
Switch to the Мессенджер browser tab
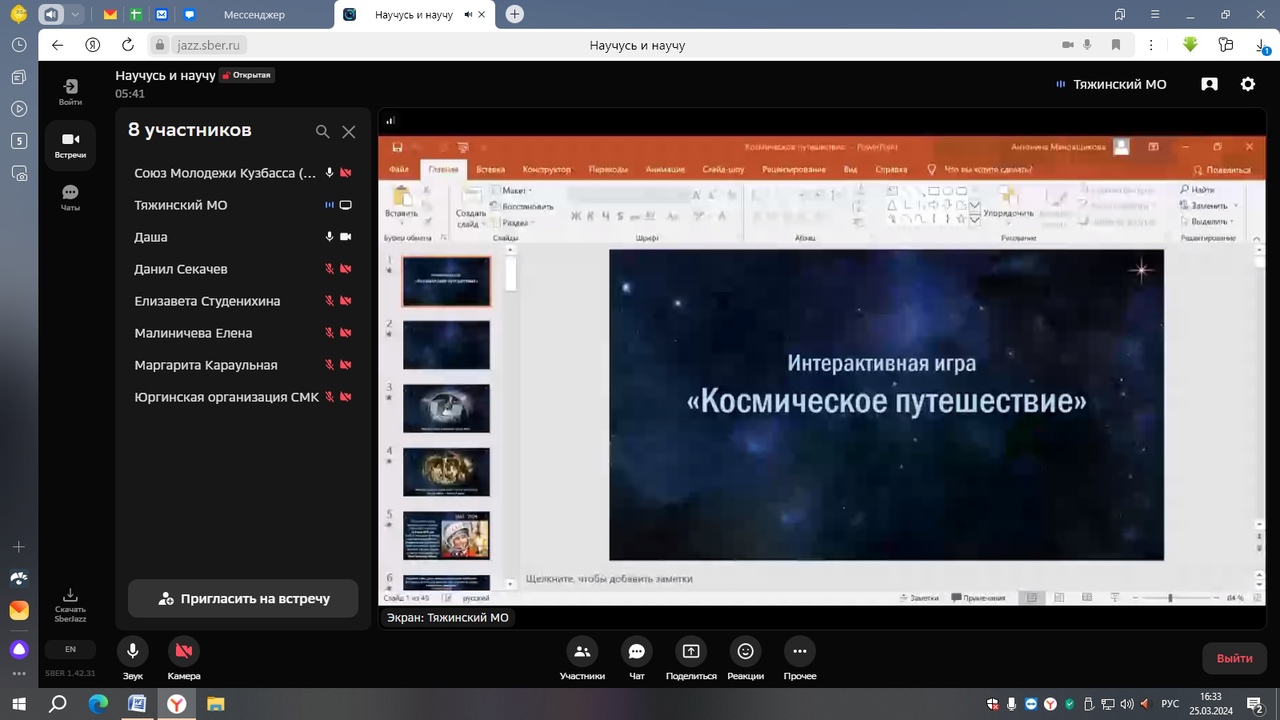click(x=253, y=14)
